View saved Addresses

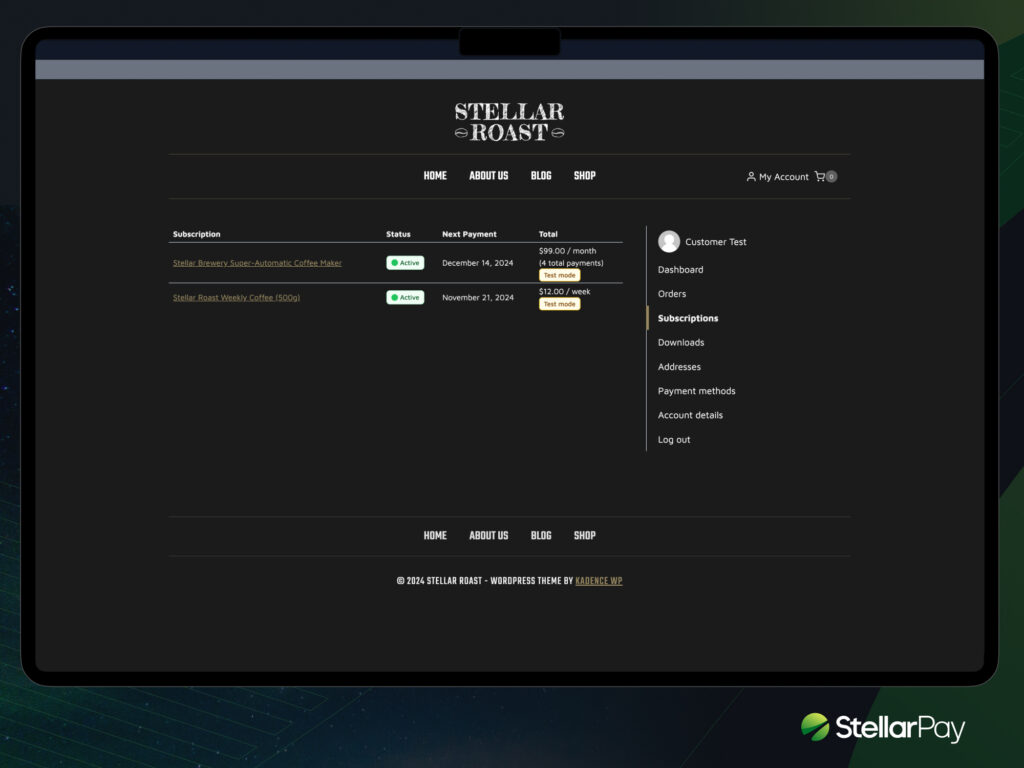[678, 366]
